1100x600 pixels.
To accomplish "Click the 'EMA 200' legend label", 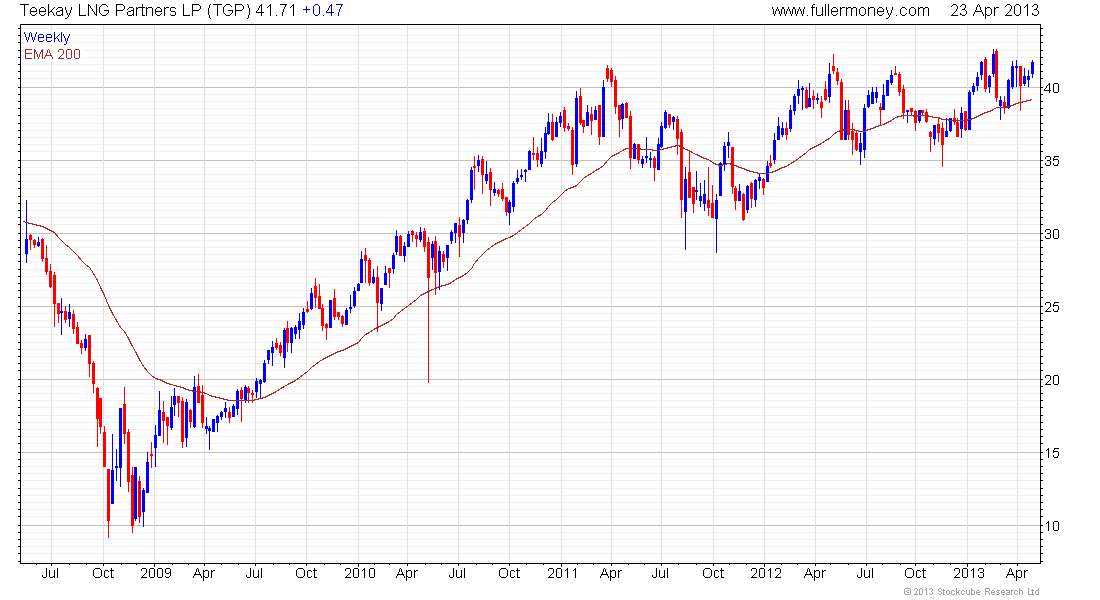I will 53,54.
